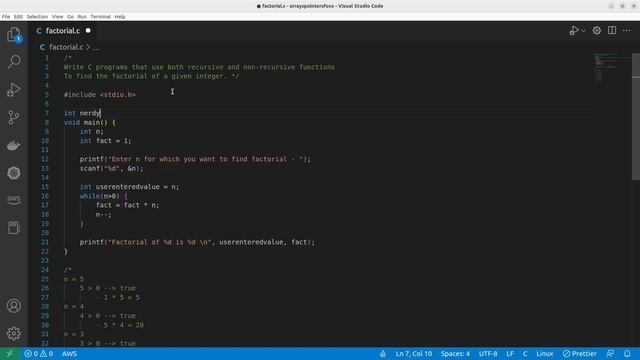640x360 pixels.
Task: Expand run button dropdown arrow
Action: pos(584,31)
